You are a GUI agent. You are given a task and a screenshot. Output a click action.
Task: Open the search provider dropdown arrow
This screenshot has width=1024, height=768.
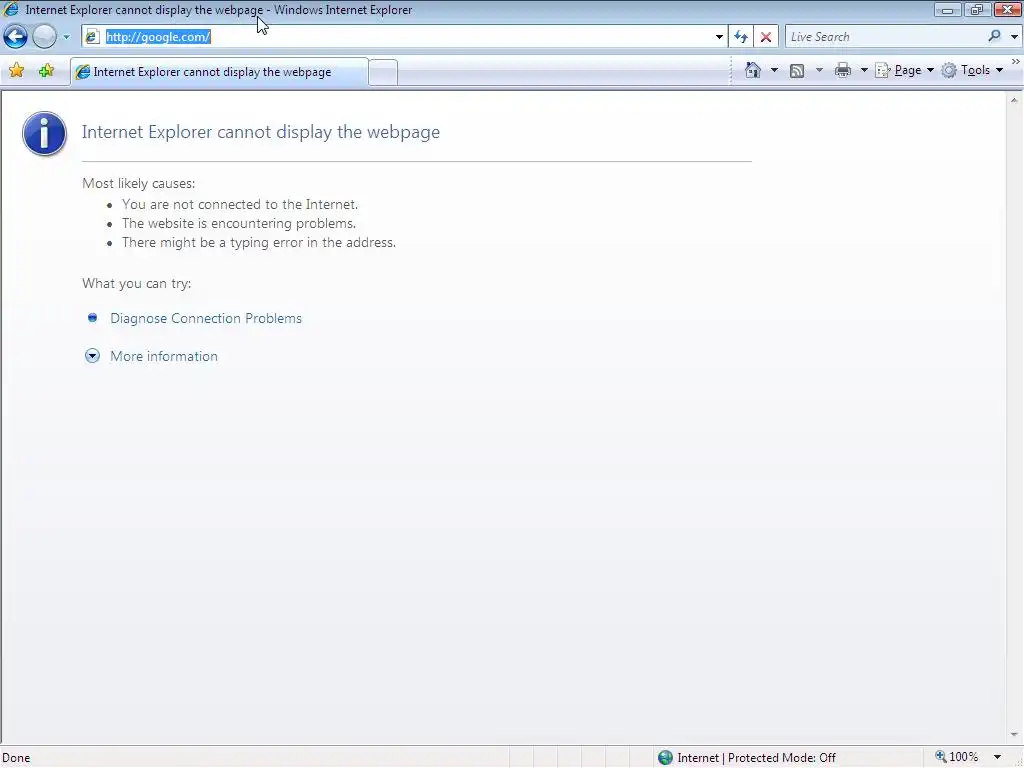click(x=1014, y=37)
